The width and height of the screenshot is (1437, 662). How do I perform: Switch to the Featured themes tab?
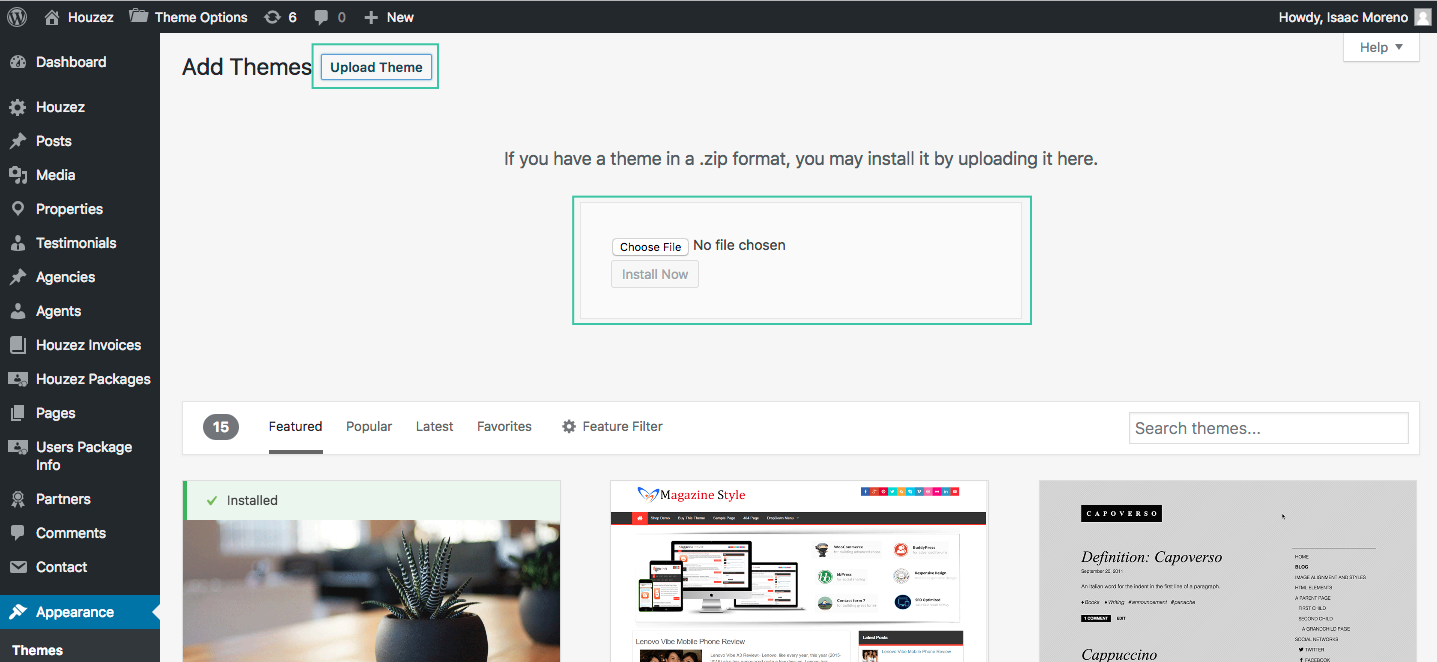[x=295, y=426]
